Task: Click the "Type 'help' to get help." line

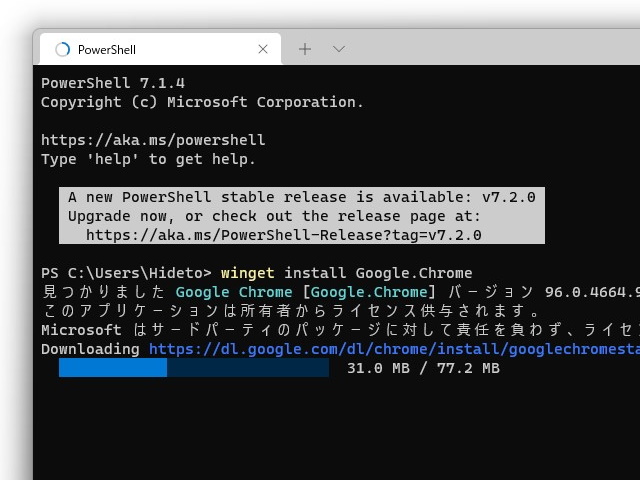Action: 148,159
